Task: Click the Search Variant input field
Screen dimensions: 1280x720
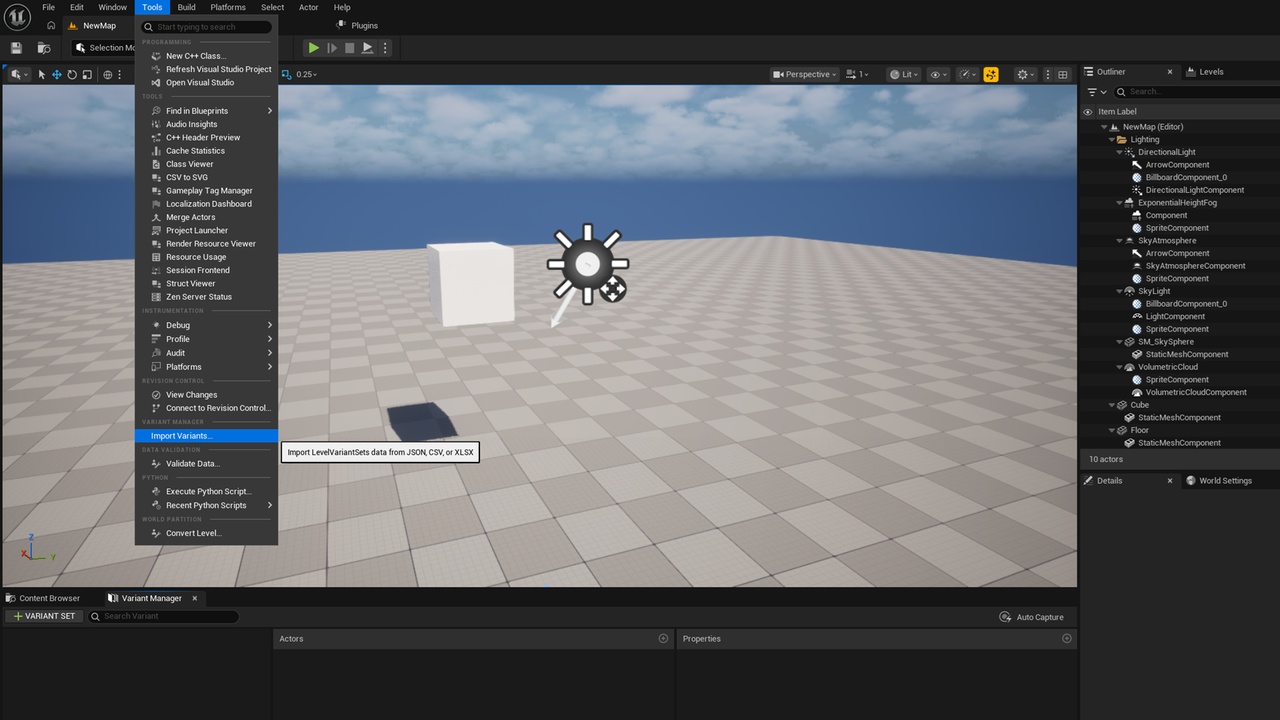Action: (164, 616)
